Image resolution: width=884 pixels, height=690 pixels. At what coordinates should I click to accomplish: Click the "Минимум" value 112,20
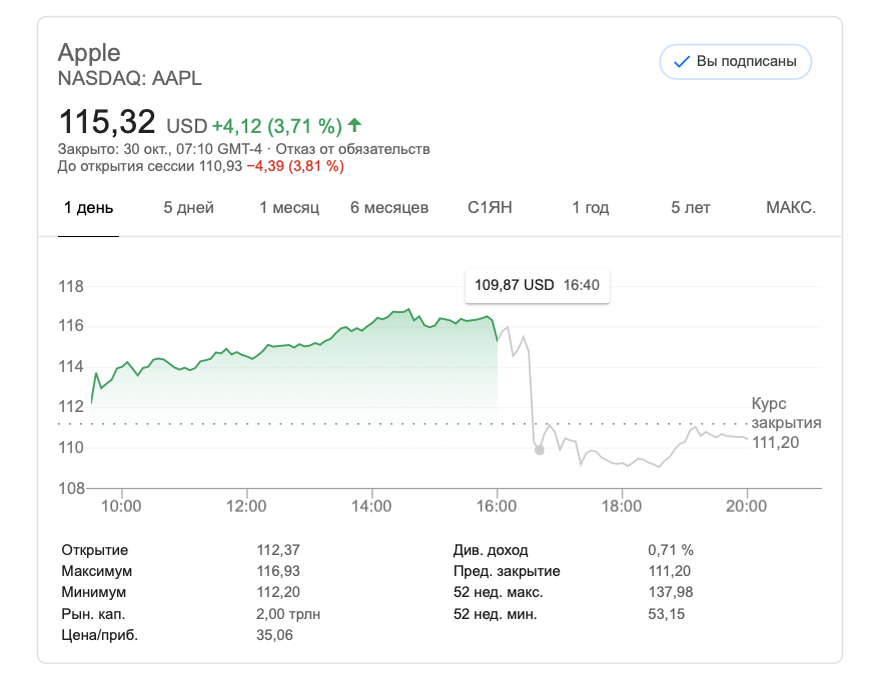tap(279, 592)
